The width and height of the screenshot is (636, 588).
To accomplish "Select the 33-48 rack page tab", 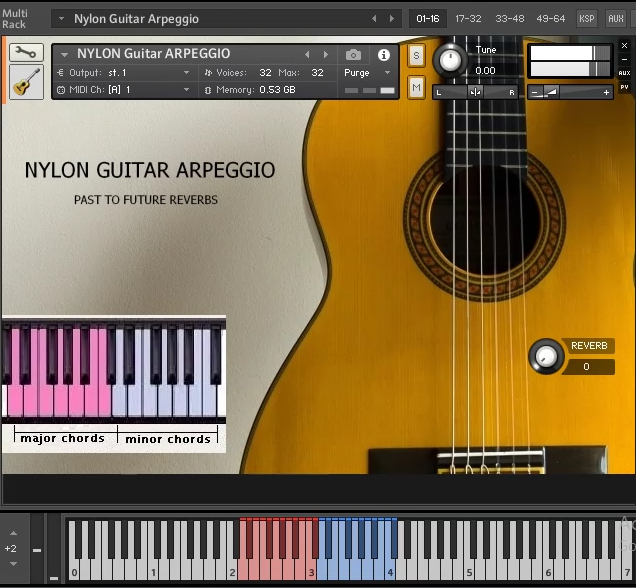I will coord(509,19).
